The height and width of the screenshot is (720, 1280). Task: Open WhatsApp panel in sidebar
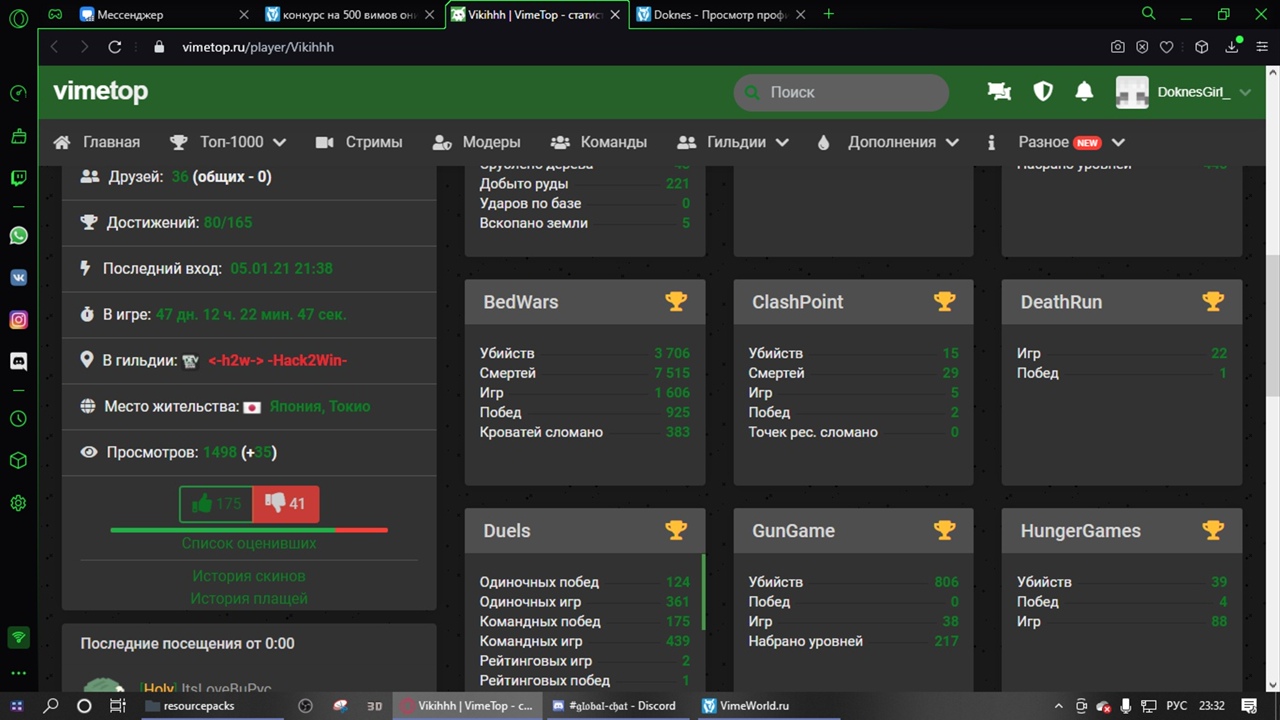[18, 236]
